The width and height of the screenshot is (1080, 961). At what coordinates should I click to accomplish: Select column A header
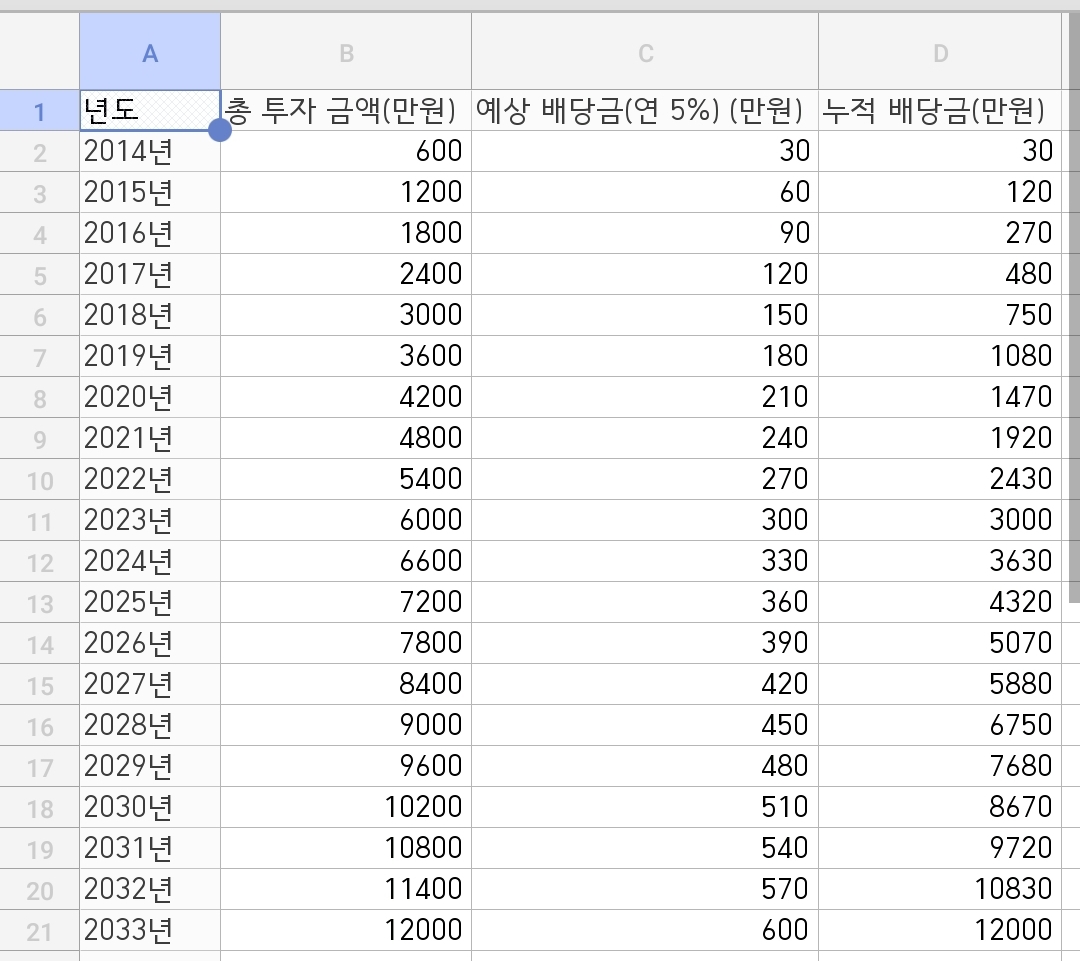[150, 52]
